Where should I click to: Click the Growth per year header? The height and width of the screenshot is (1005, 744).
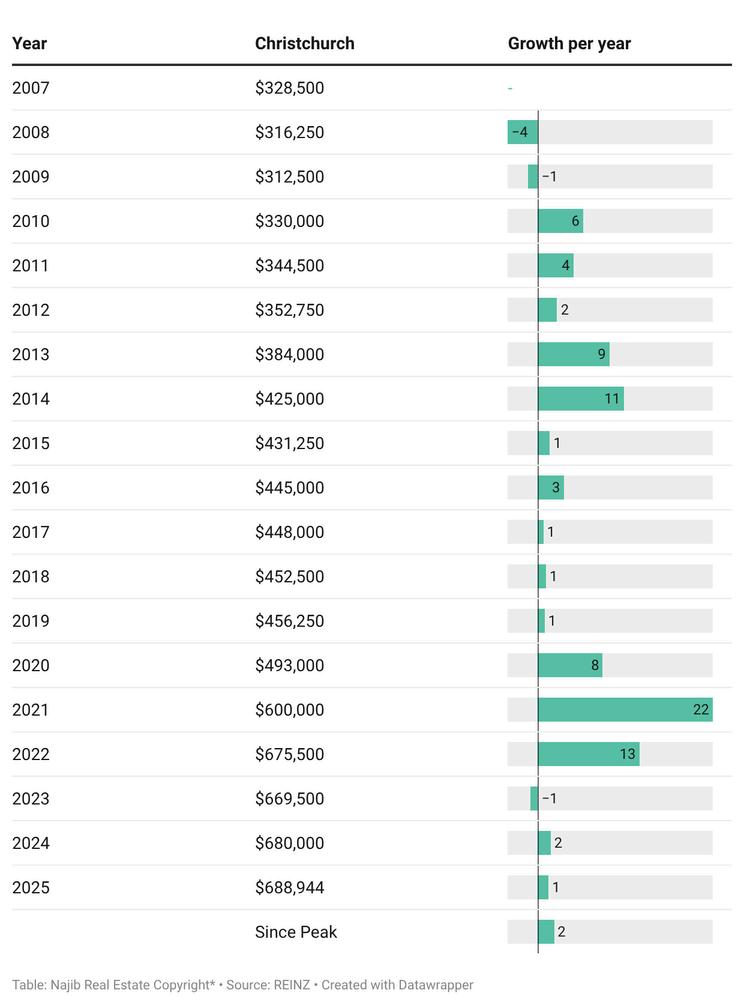click(569, 43)
